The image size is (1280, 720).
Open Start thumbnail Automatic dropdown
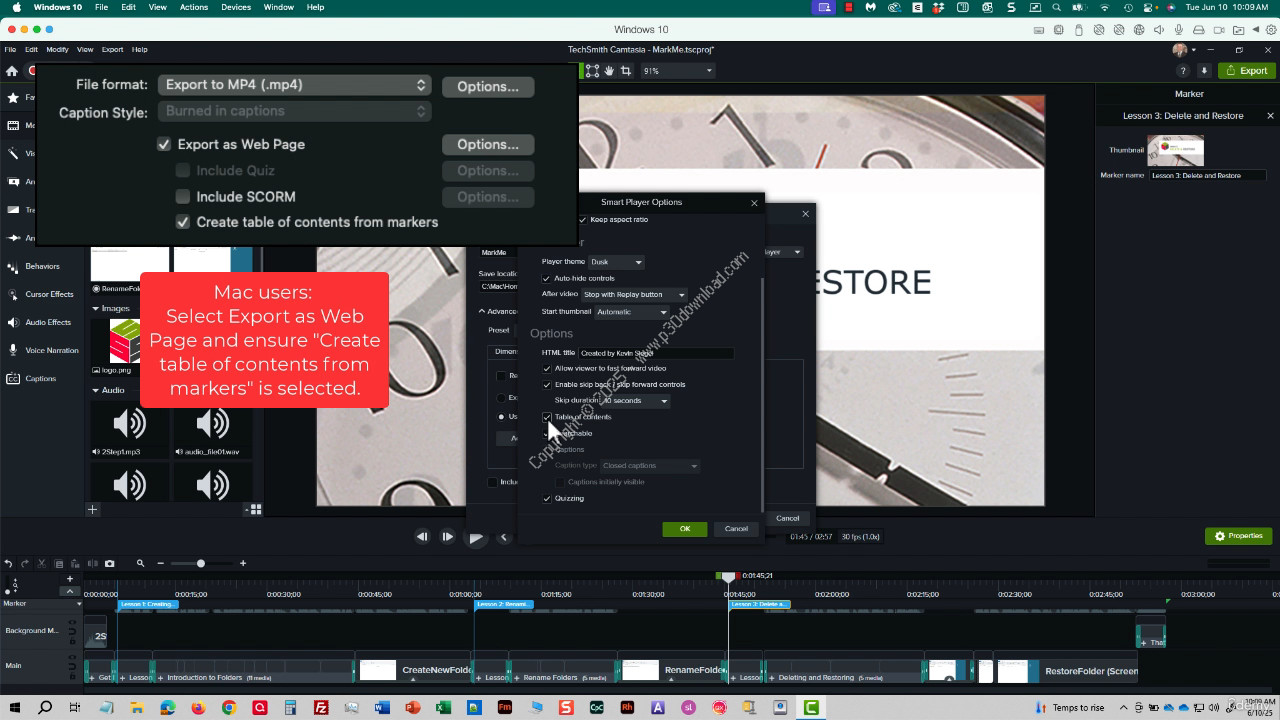tap(631, 312)
